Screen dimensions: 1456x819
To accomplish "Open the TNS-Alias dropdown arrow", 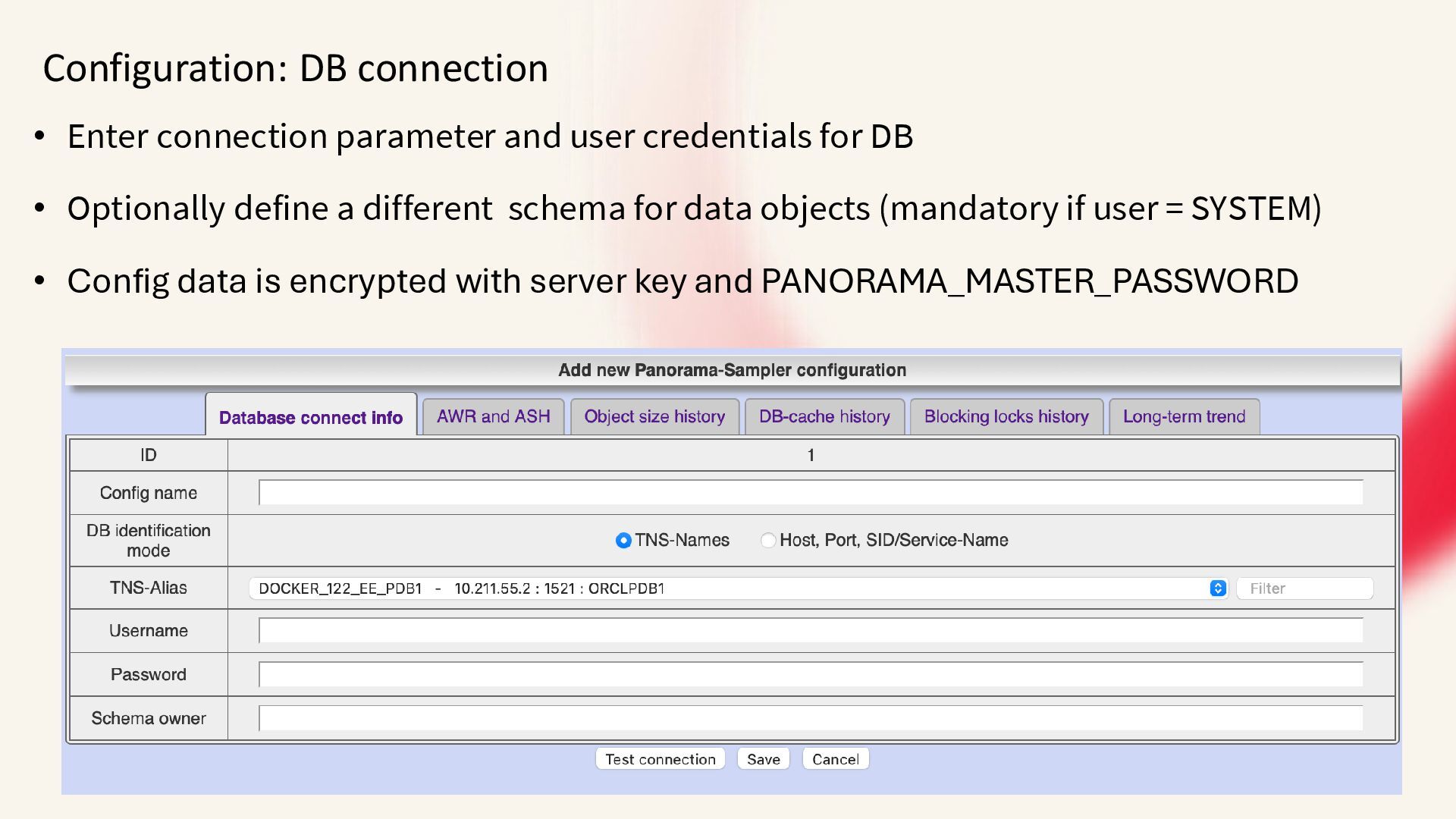I will coord(1217,588).
